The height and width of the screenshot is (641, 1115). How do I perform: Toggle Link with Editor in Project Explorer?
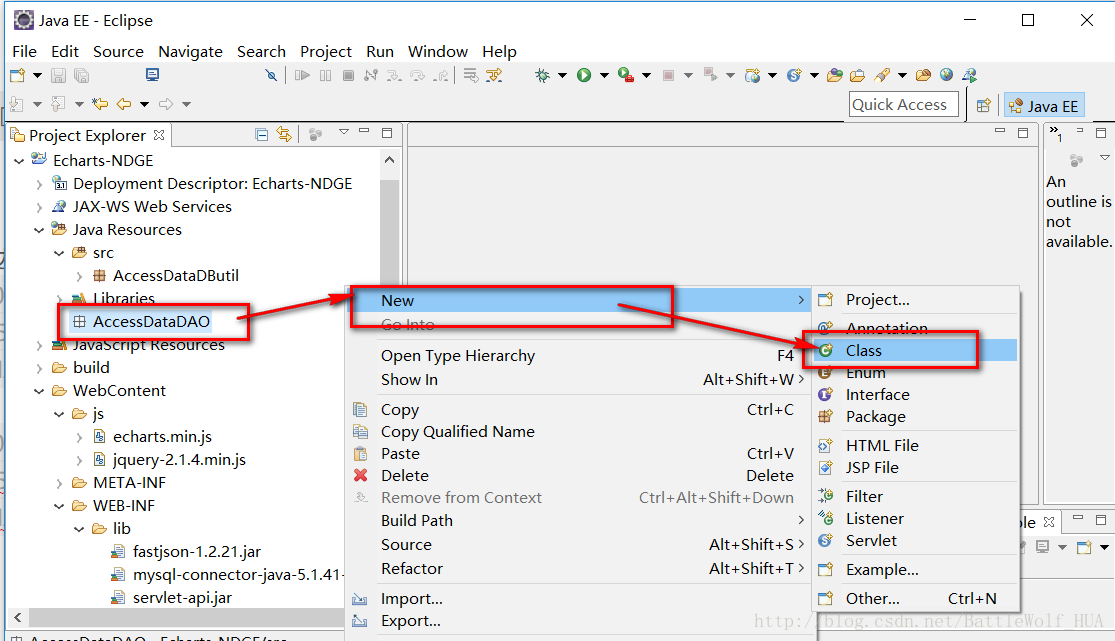(x=284, y=134)
